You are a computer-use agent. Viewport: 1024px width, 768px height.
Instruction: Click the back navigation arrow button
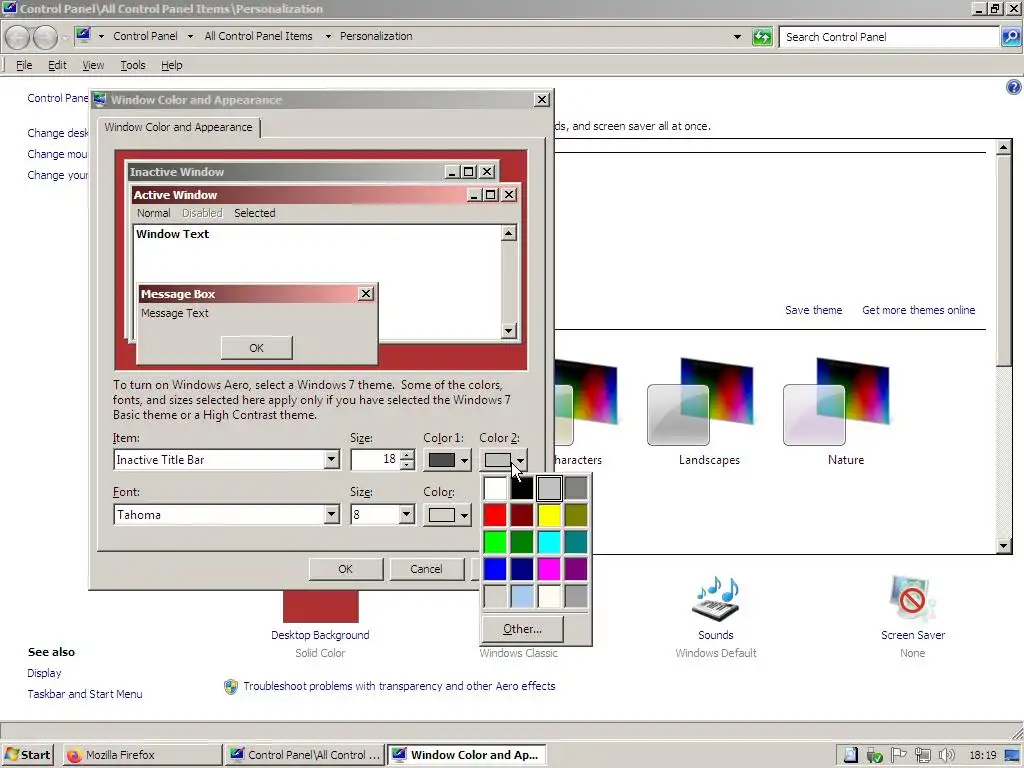point(18,37)
